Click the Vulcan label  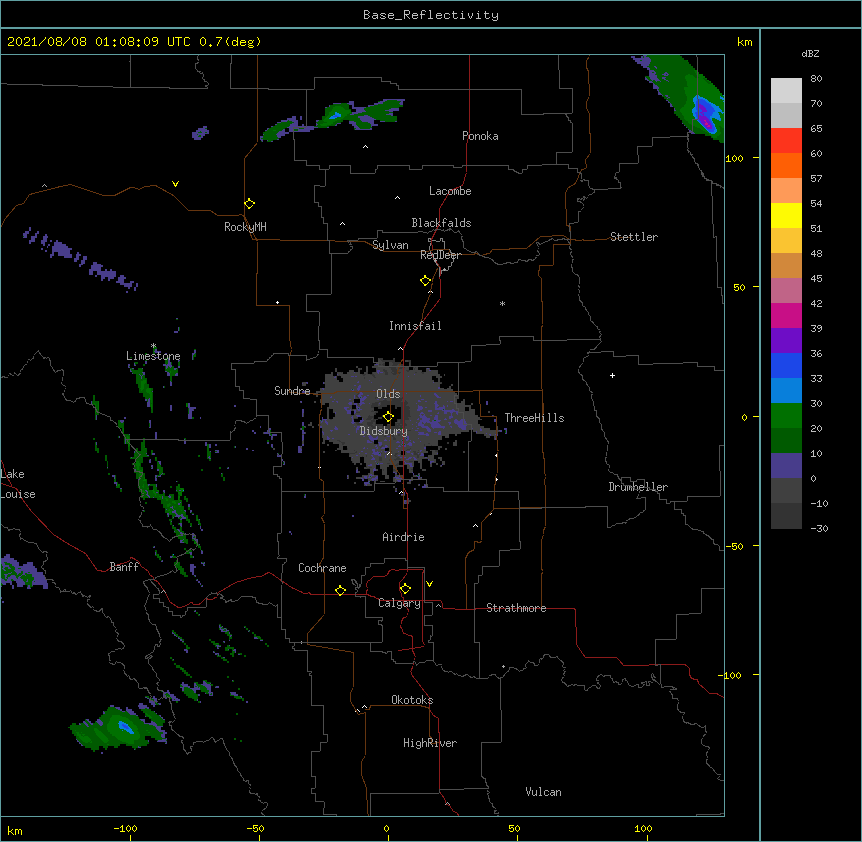click(x=543, y=792)
